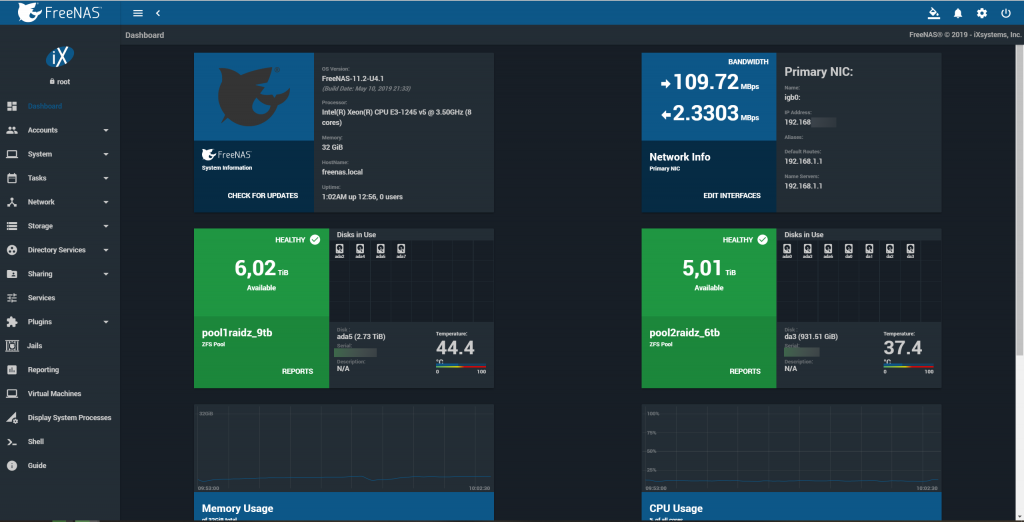The height and width of the screenshot is (522, 1024).
Task: Click the 37.4 temperature reading
Action: click(902, 348)
